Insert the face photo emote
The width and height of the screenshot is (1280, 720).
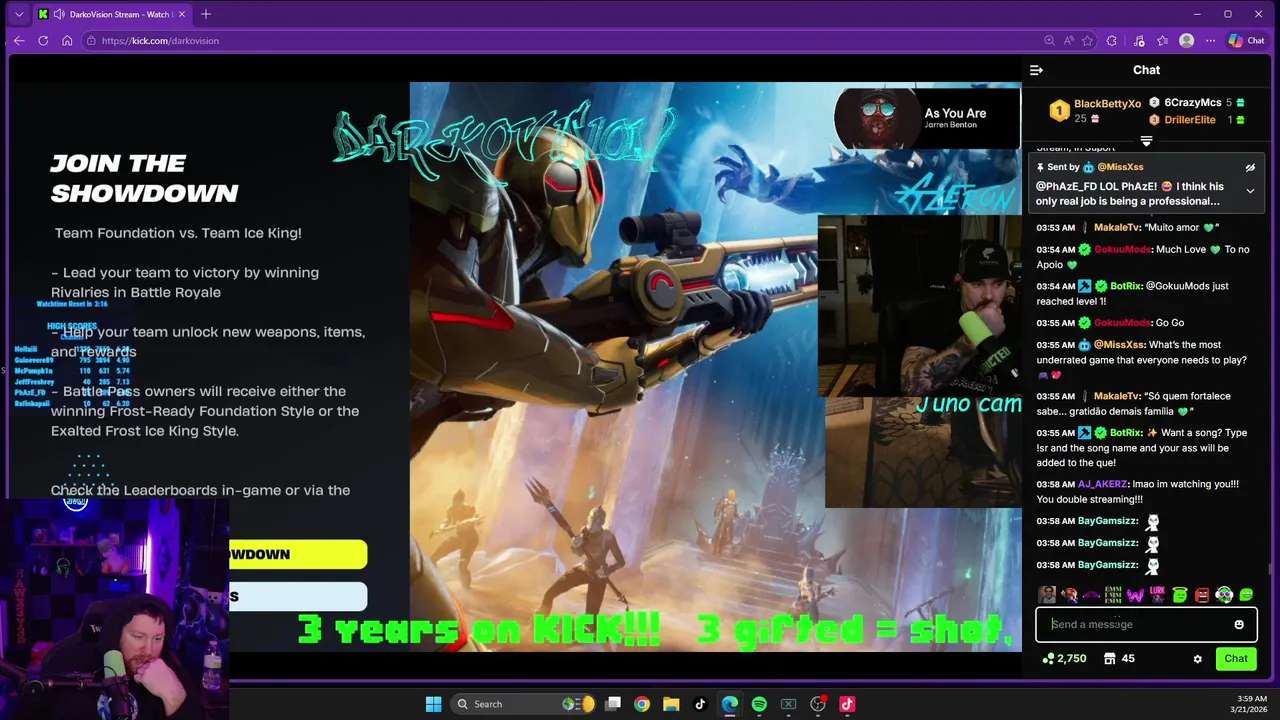click(1047, 595)
